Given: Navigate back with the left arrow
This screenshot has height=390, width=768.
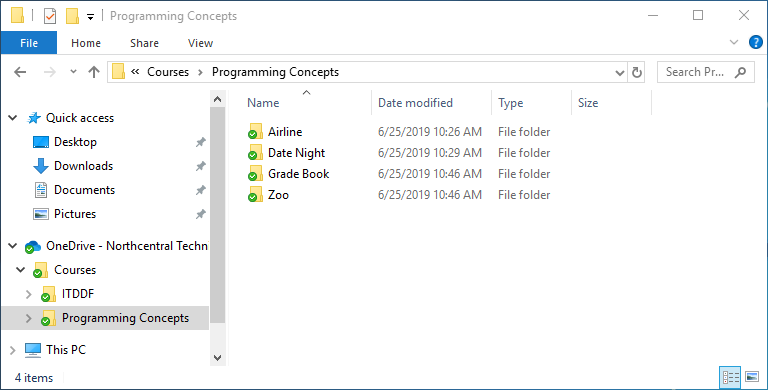Looking at the screenshot, I should (20, 72).
